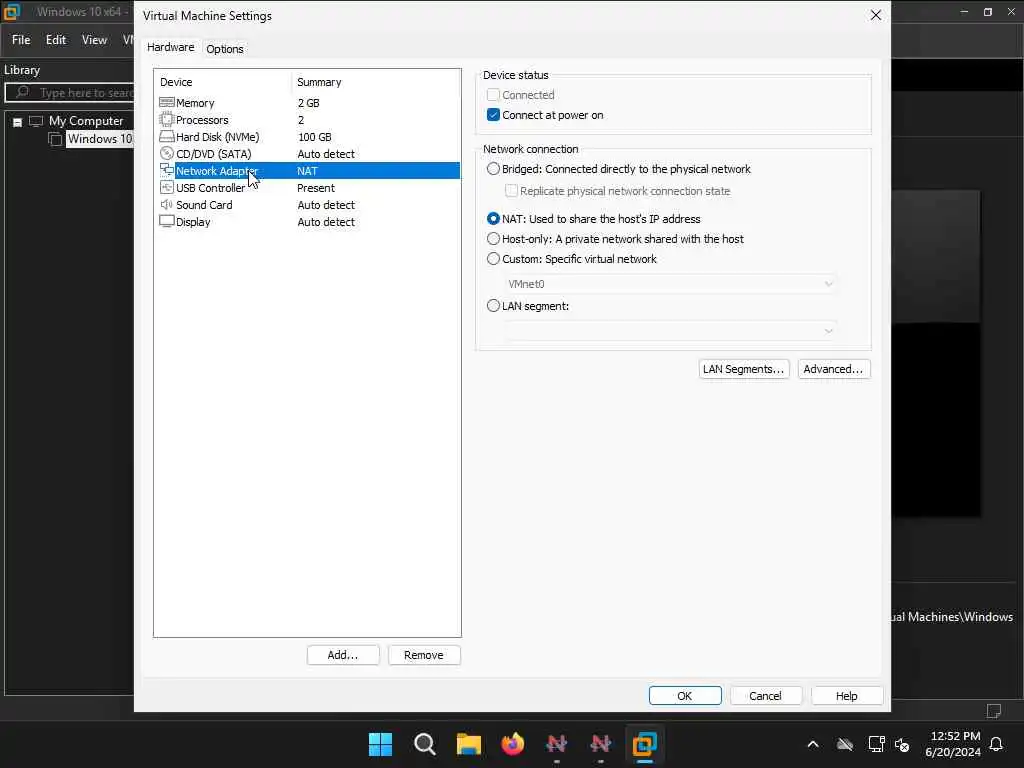Select Bridged network connection

click(x=493, y=168)
